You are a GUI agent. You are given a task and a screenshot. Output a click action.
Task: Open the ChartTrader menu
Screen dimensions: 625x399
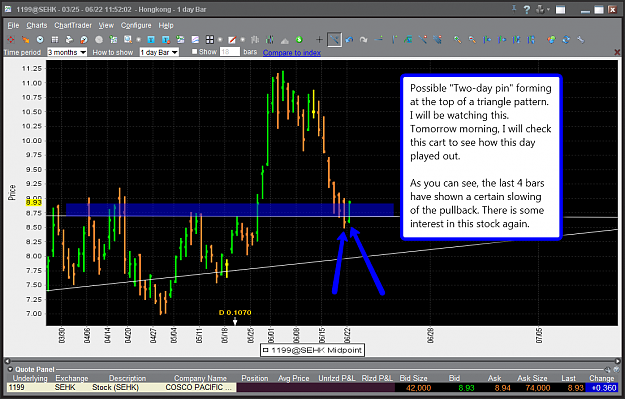click(73, 26)
